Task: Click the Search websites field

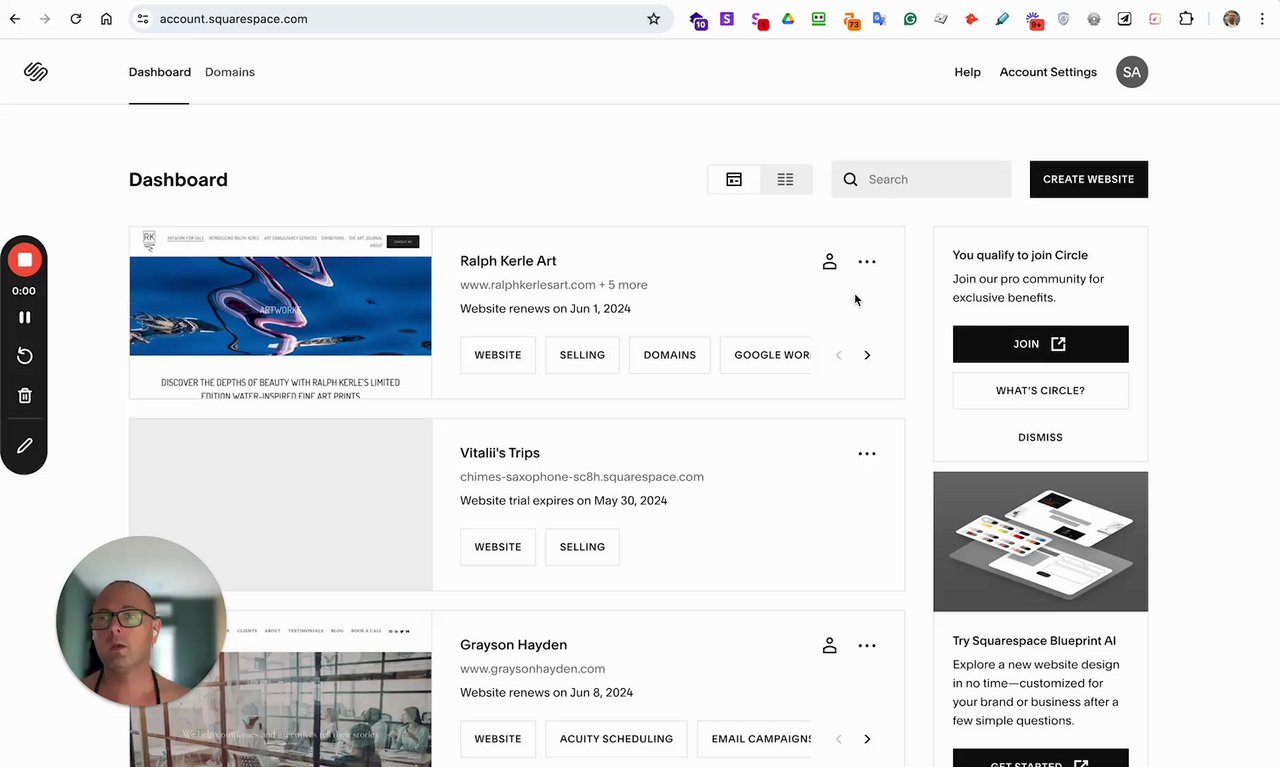Action: tap(921, 179)
